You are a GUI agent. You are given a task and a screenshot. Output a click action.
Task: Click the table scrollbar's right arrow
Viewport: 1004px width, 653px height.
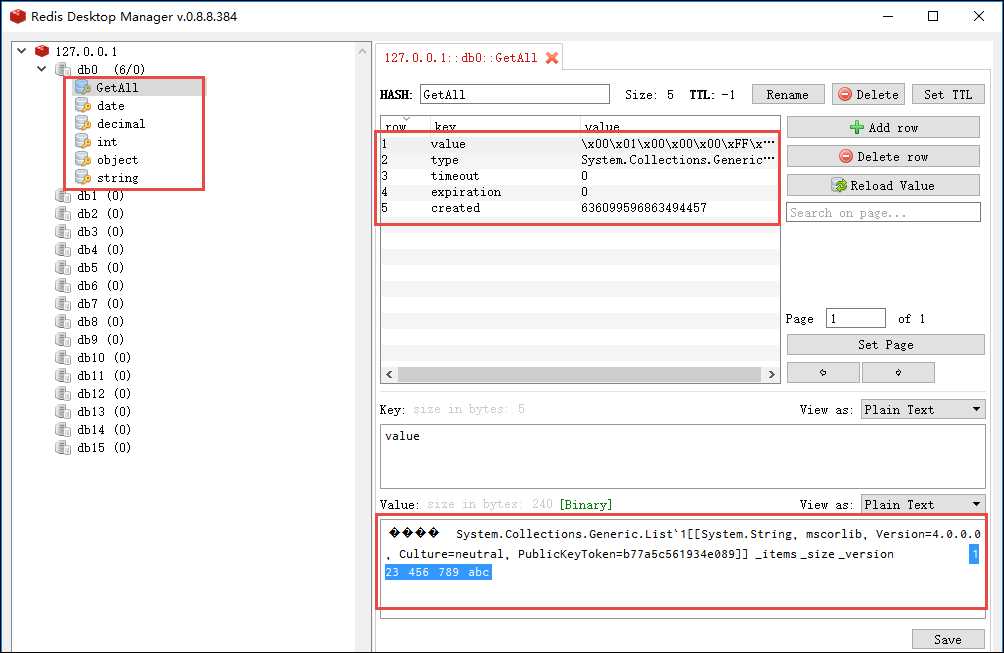click(771, 374)
